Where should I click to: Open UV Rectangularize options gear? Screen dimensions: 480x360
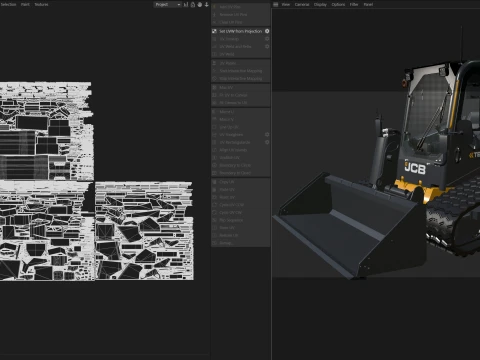267,142
